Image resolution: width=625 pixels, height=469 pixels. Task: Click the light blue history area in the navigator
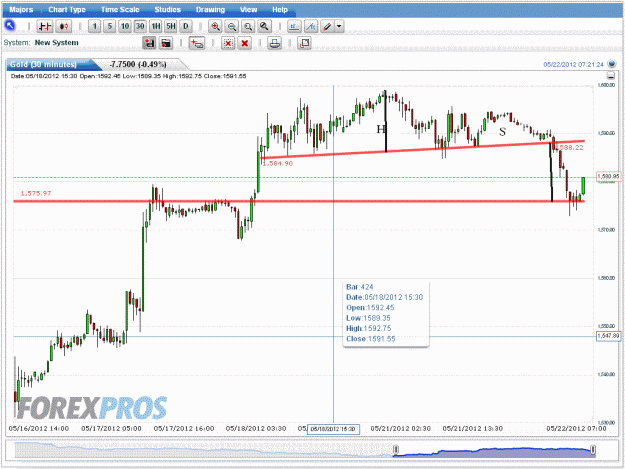click(203, 450)
